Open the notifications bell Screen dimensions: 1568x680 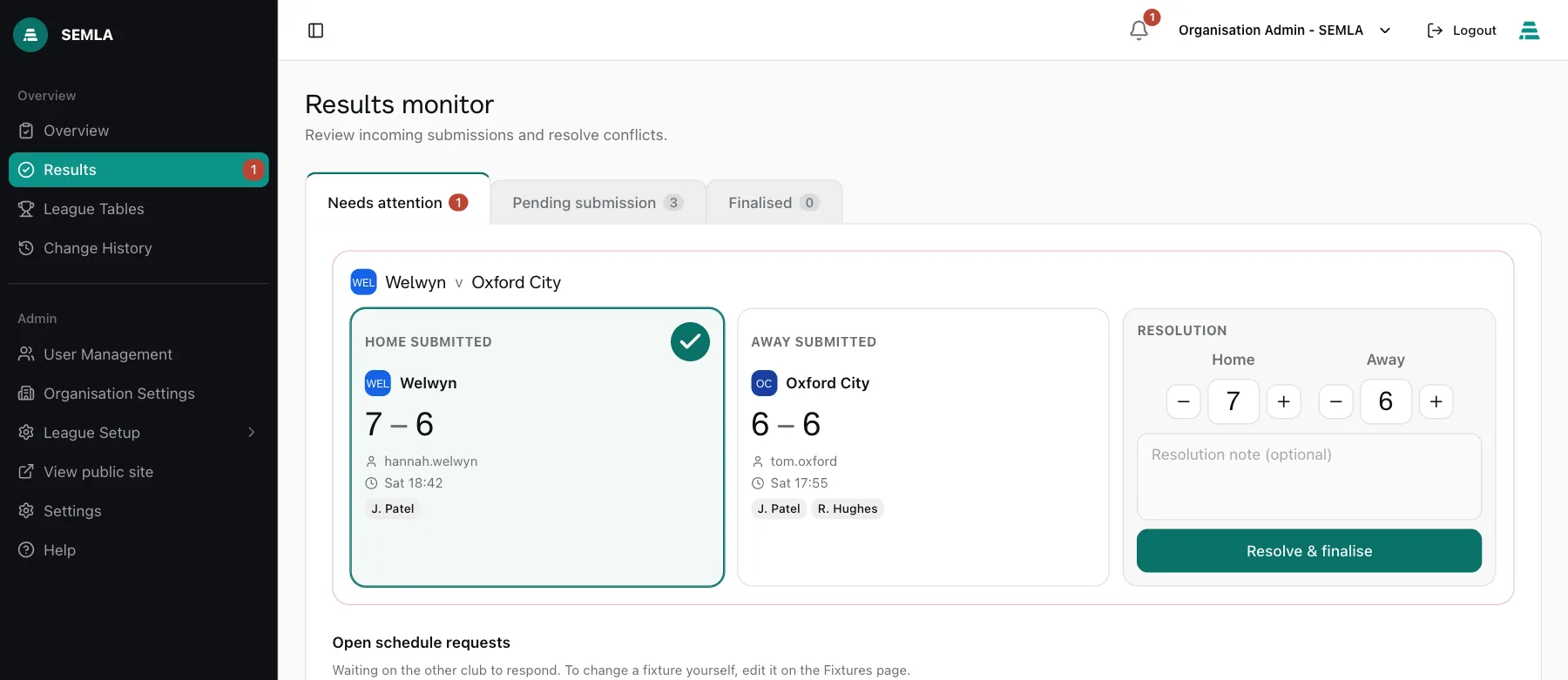(x=1139, y=30)
